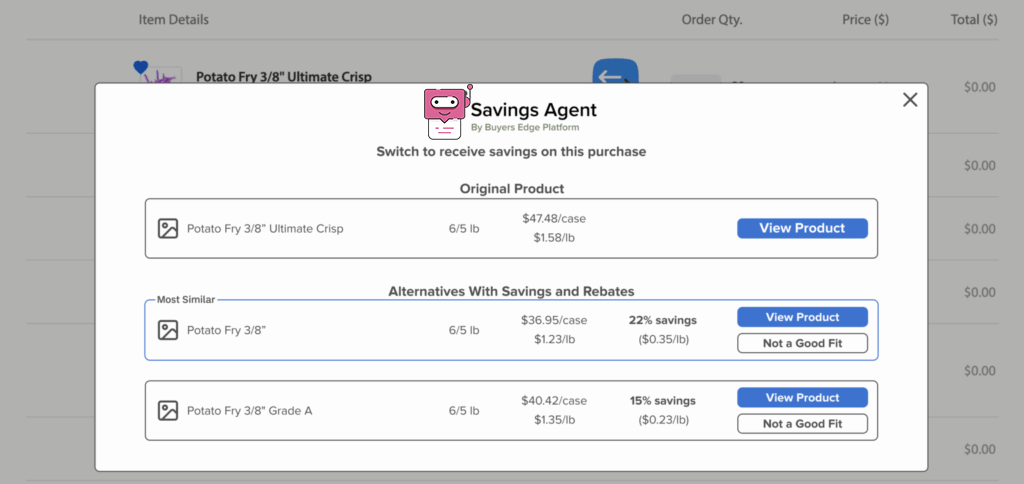This screenshot has width=1024, height=484.
Task: Reject the Grade A alternative as Not a Good Fit
Action: [802, 423]
